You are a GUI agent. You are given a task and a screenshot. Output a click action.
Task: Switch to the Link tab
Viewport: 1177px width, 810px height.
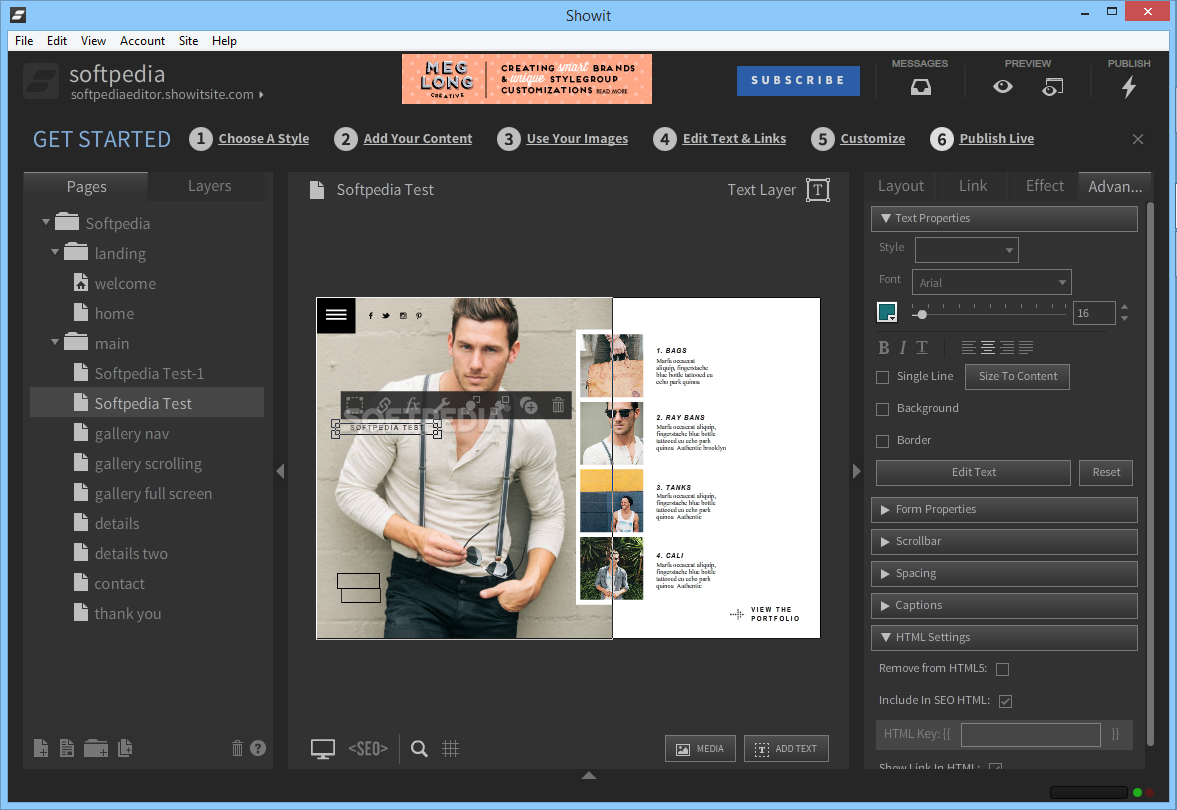tap(973, 186)
